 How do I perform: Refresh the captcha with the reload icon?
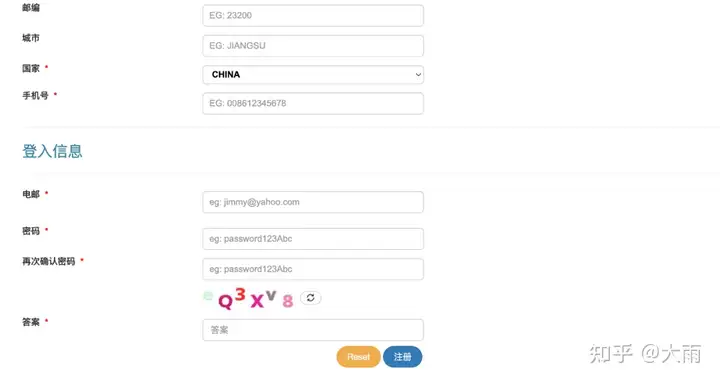tap(310, 298)
